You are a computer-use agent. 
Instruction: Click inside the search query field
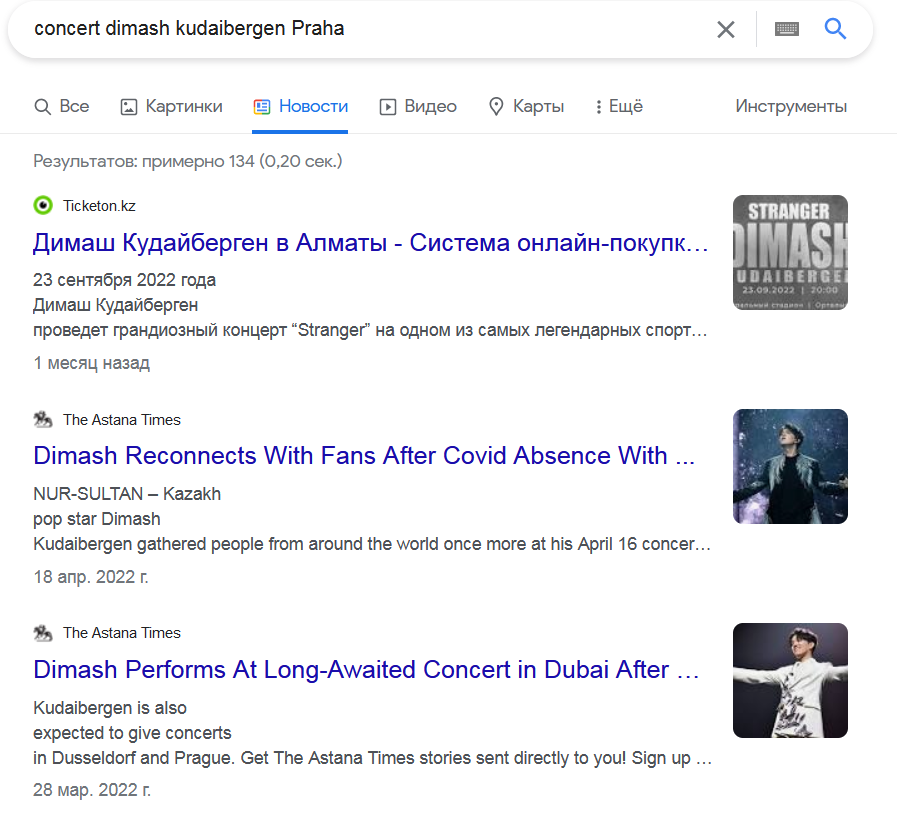[360, 29]
